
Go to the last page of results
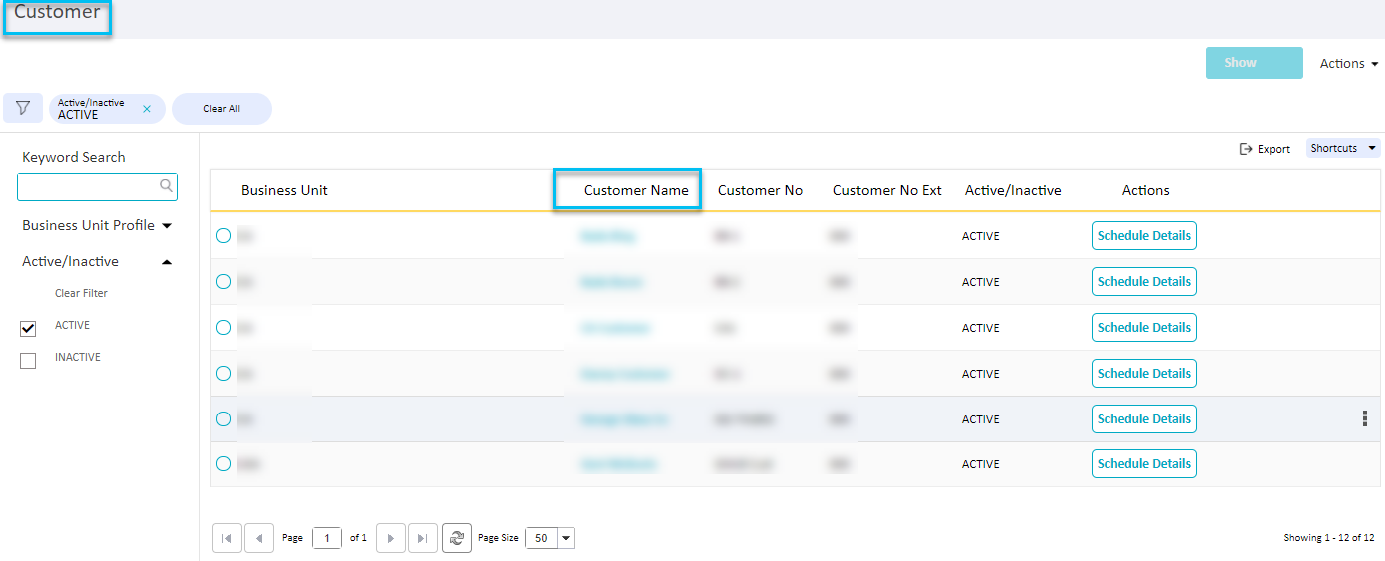[423, 538]
